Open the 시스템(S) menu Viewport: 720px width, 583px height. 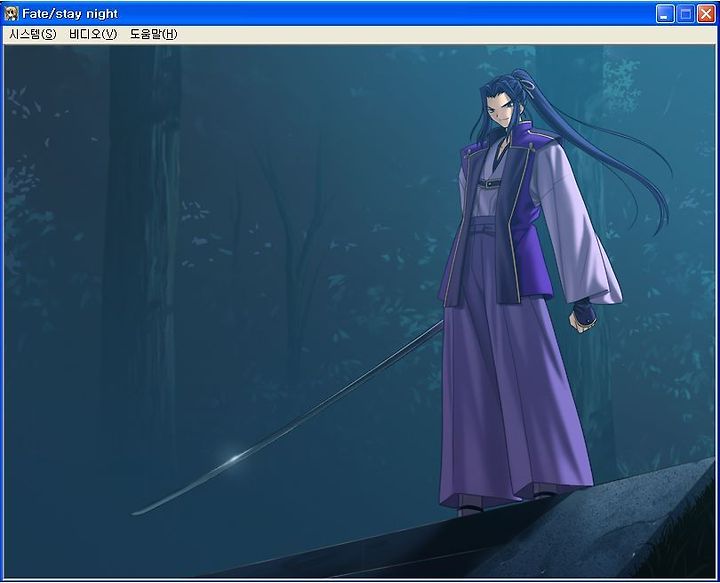tap(32, 34)
